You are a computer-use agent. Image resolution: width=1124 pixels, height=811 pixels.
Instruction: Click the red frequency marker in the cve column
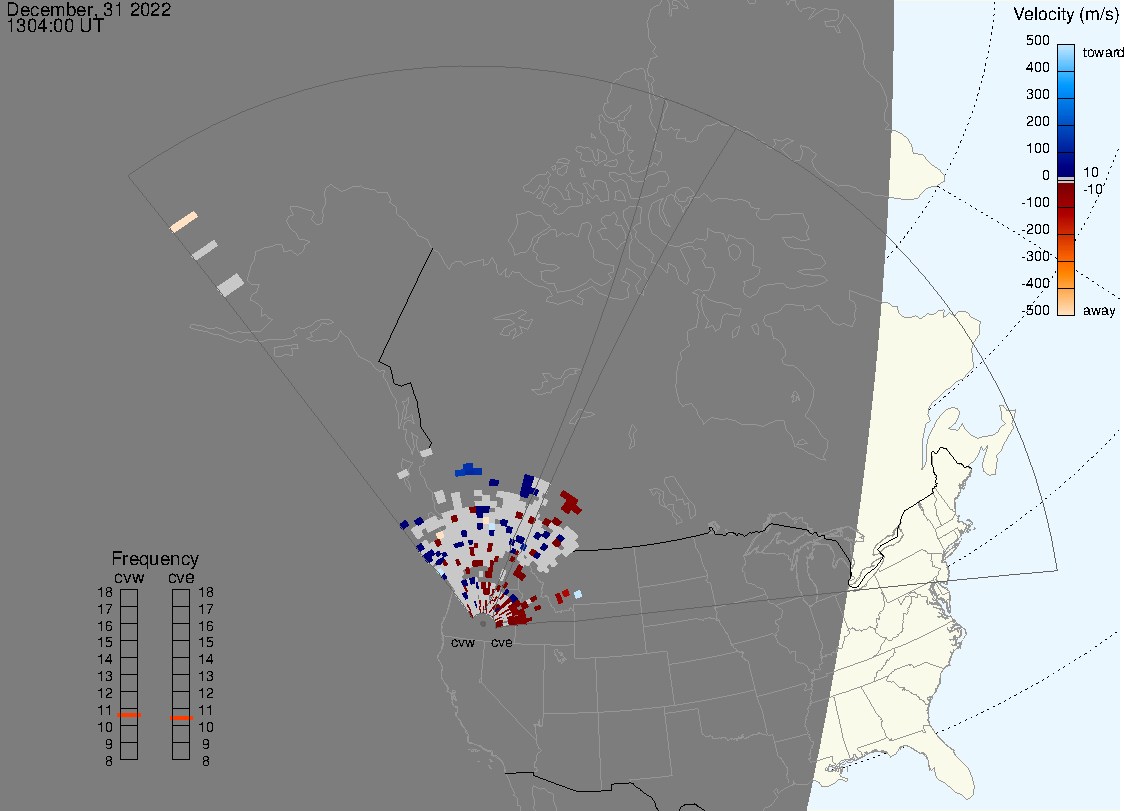tap(181, 718)
